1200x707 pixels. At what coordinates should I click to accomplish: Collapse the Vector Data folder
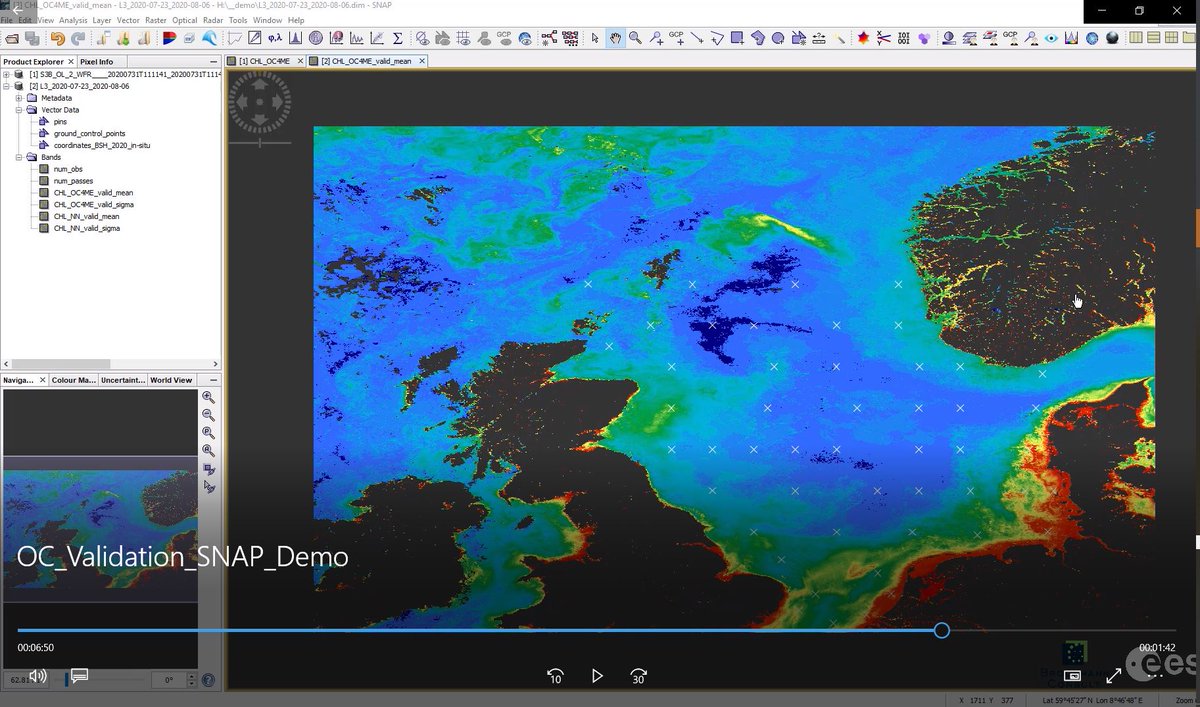tap(18, 110)
